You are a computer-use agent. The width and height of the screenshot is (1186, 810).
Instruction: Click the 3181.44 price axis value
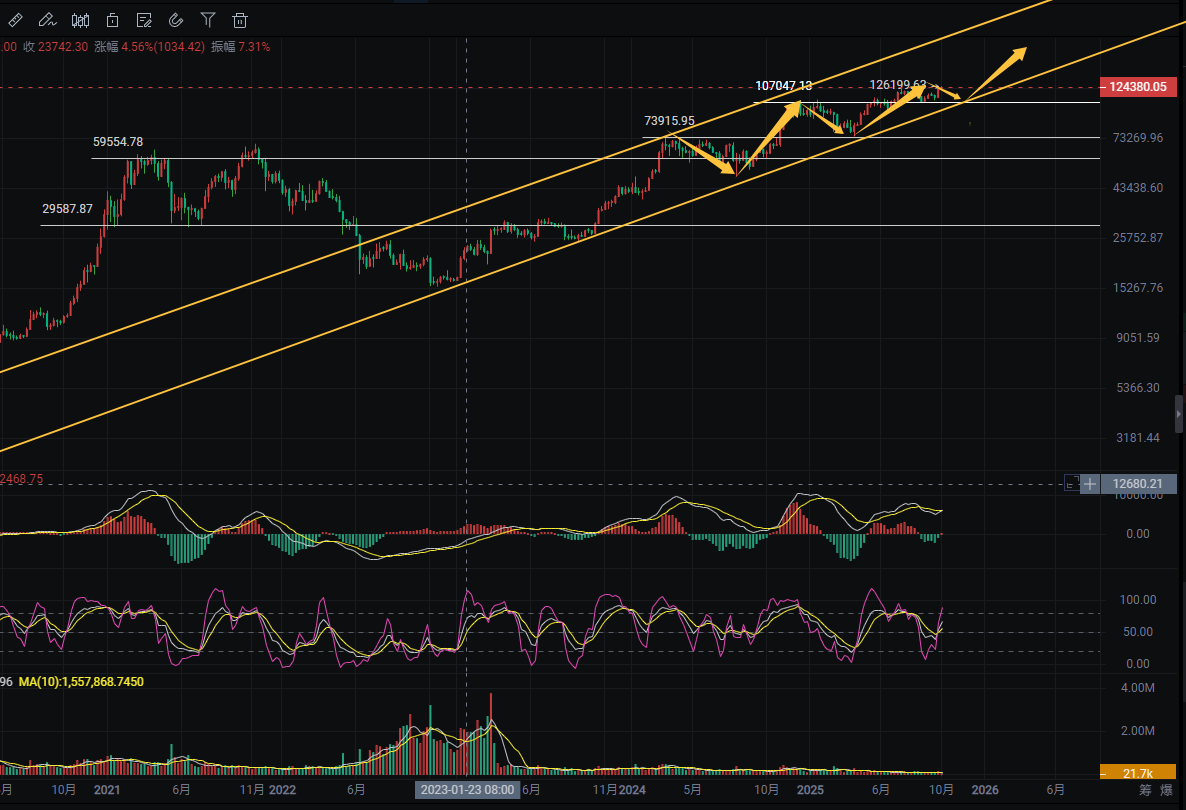[1138, 437]
